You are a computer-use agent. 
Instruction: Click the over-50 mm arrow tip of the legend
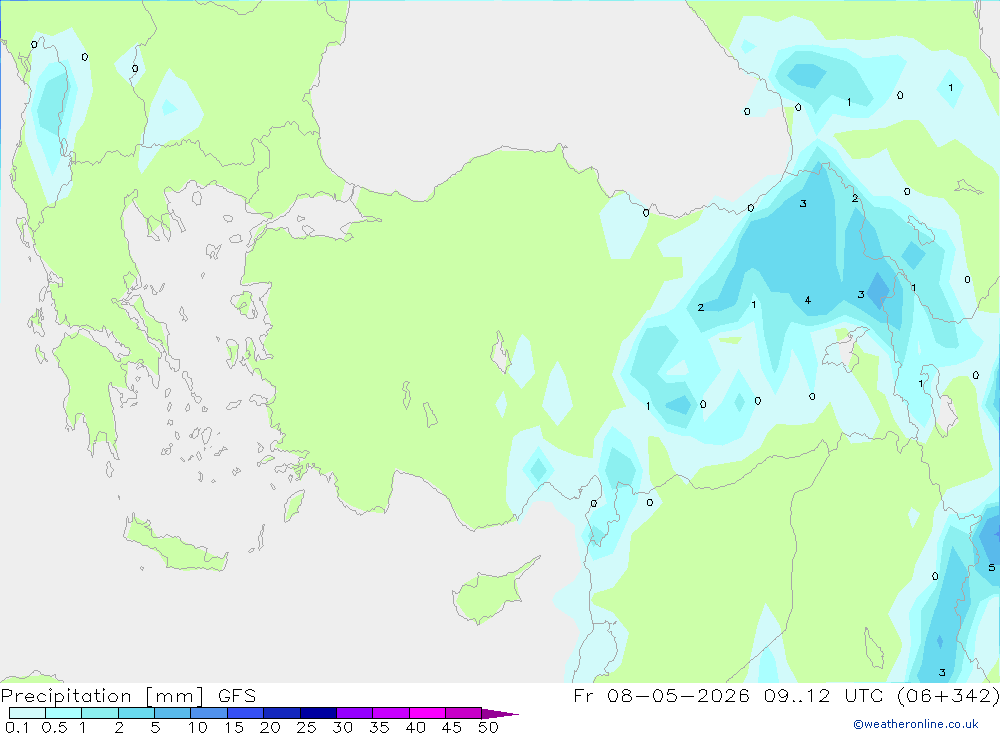click(x=499, y=713)
